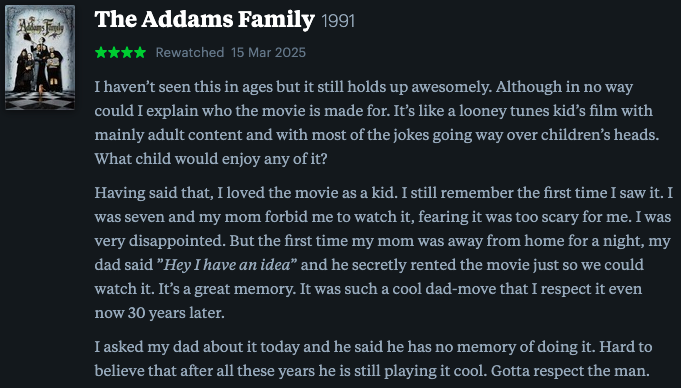The image size is (681, 388).
Task: Click the paragraph beginning "I asked my dad"
Action: coord(373,359)
